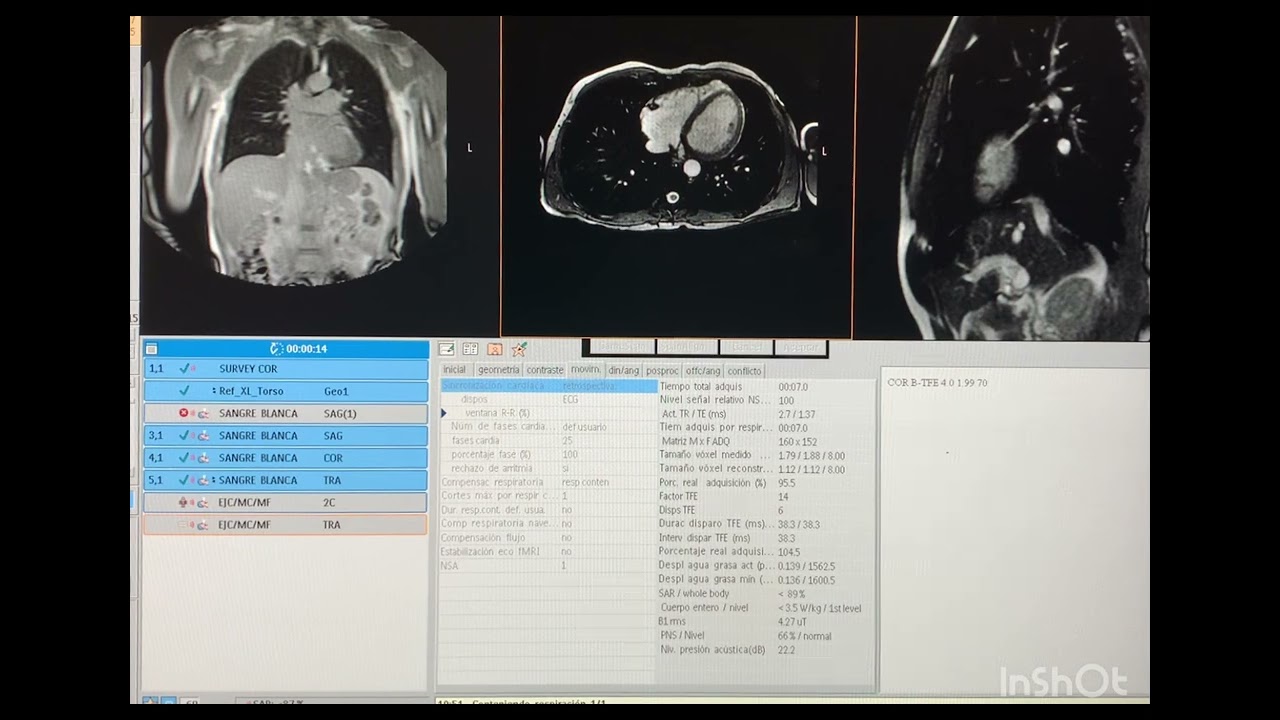Click the cardiac icon on scan 5,1 TRA
This screenshot has height=720, width=1280.
[202, 480]
